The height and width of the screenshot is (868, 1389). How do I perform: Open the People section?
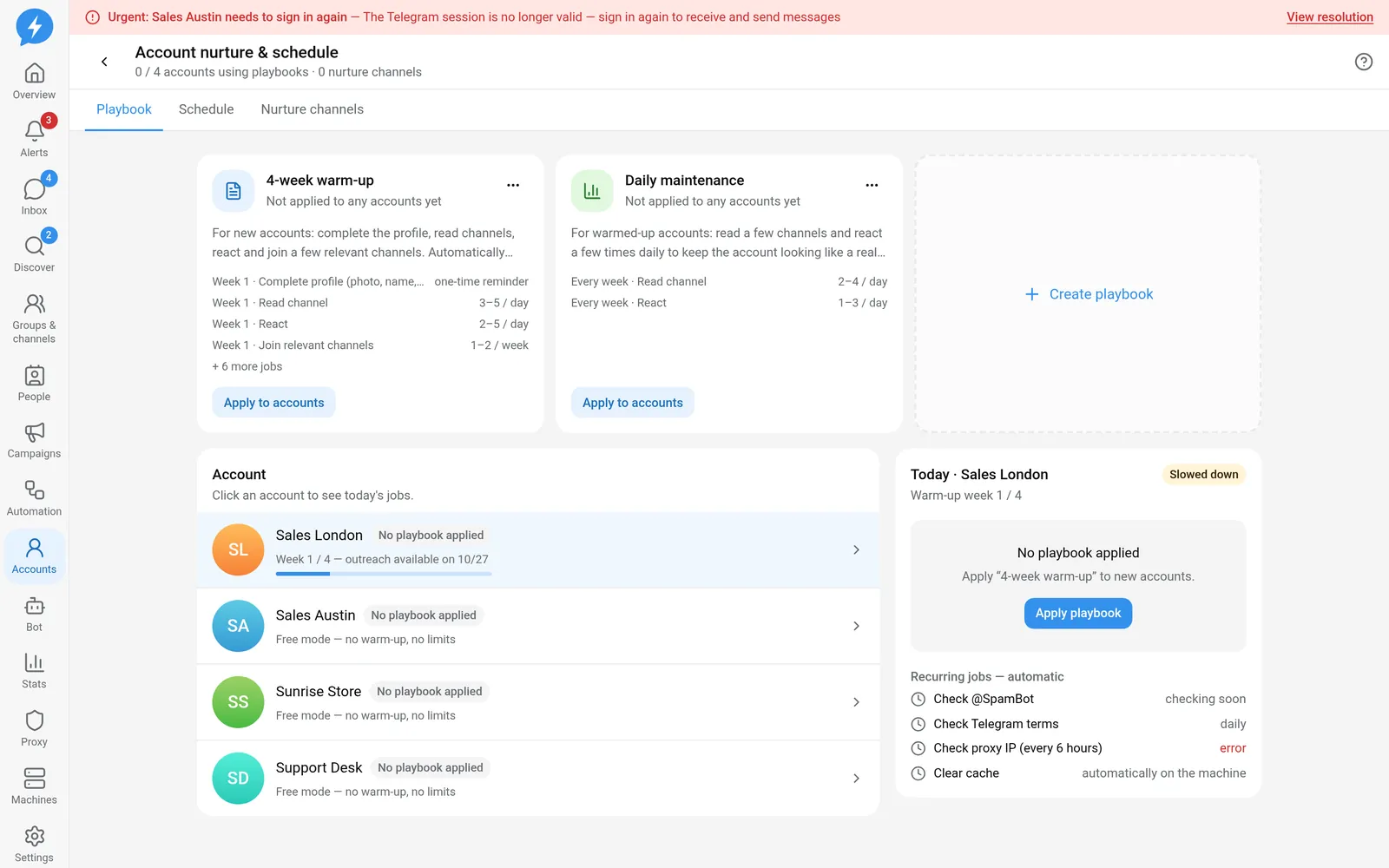coord(34,384)
